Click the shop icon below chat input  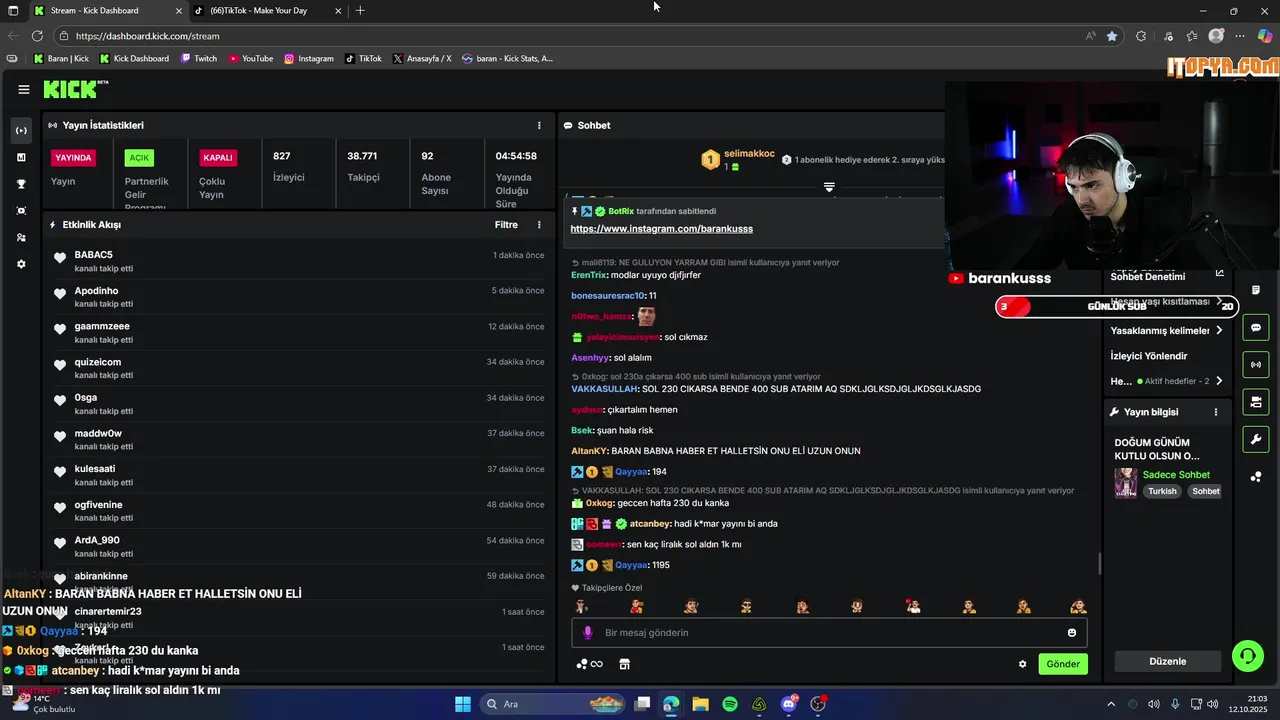(625, 664)
